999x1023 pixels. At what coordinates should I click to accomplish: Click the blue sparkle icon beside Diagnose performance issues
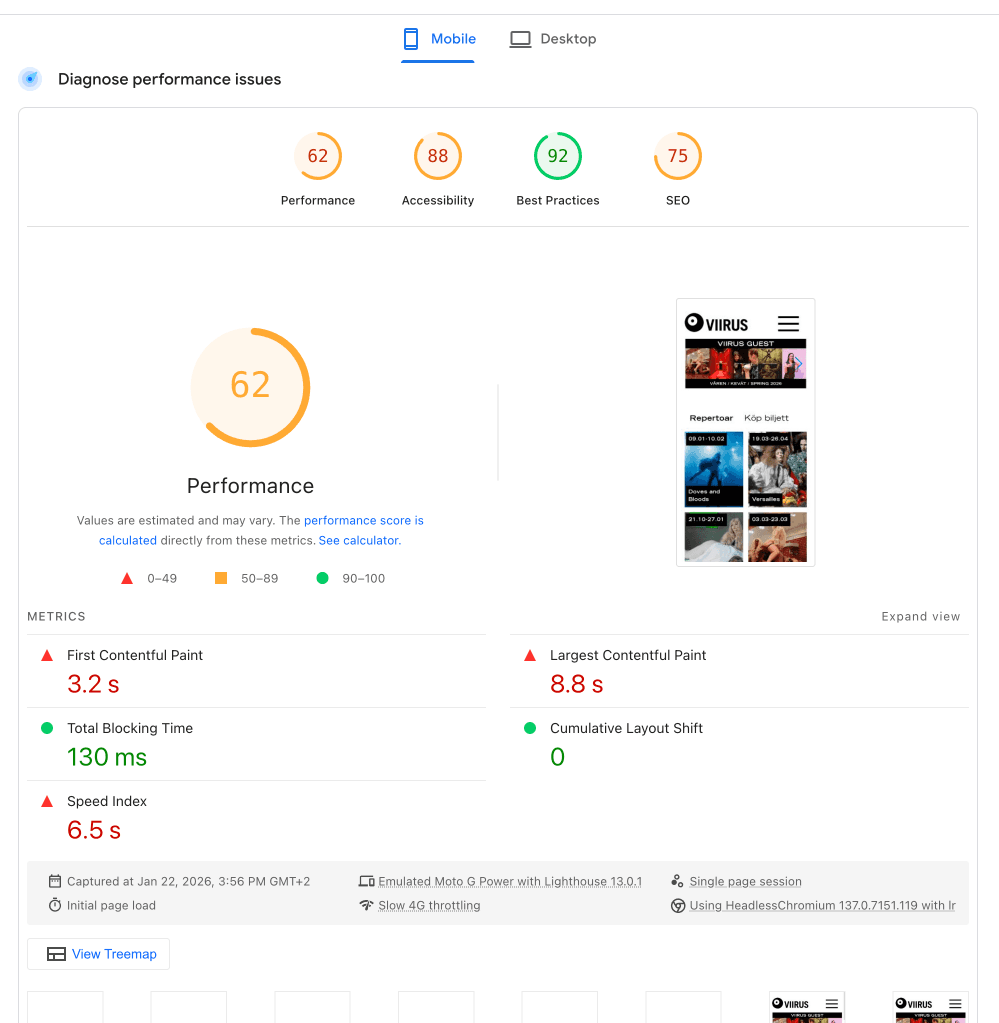click(30, 78)
